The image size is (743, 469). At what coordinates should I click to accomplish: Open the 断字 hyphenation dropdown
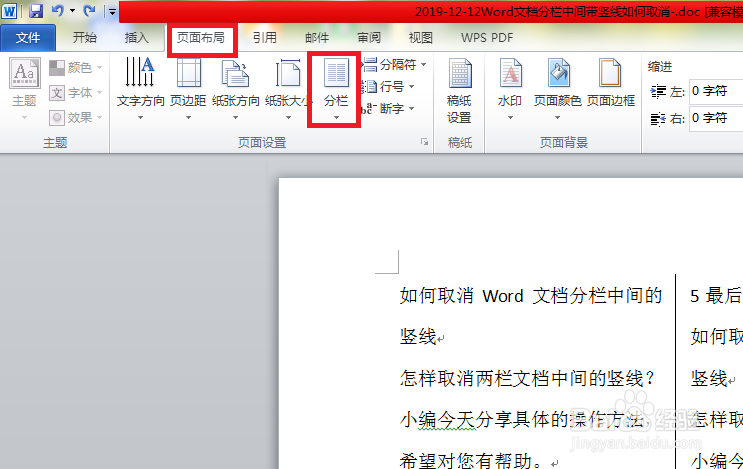tap(388, 108)
